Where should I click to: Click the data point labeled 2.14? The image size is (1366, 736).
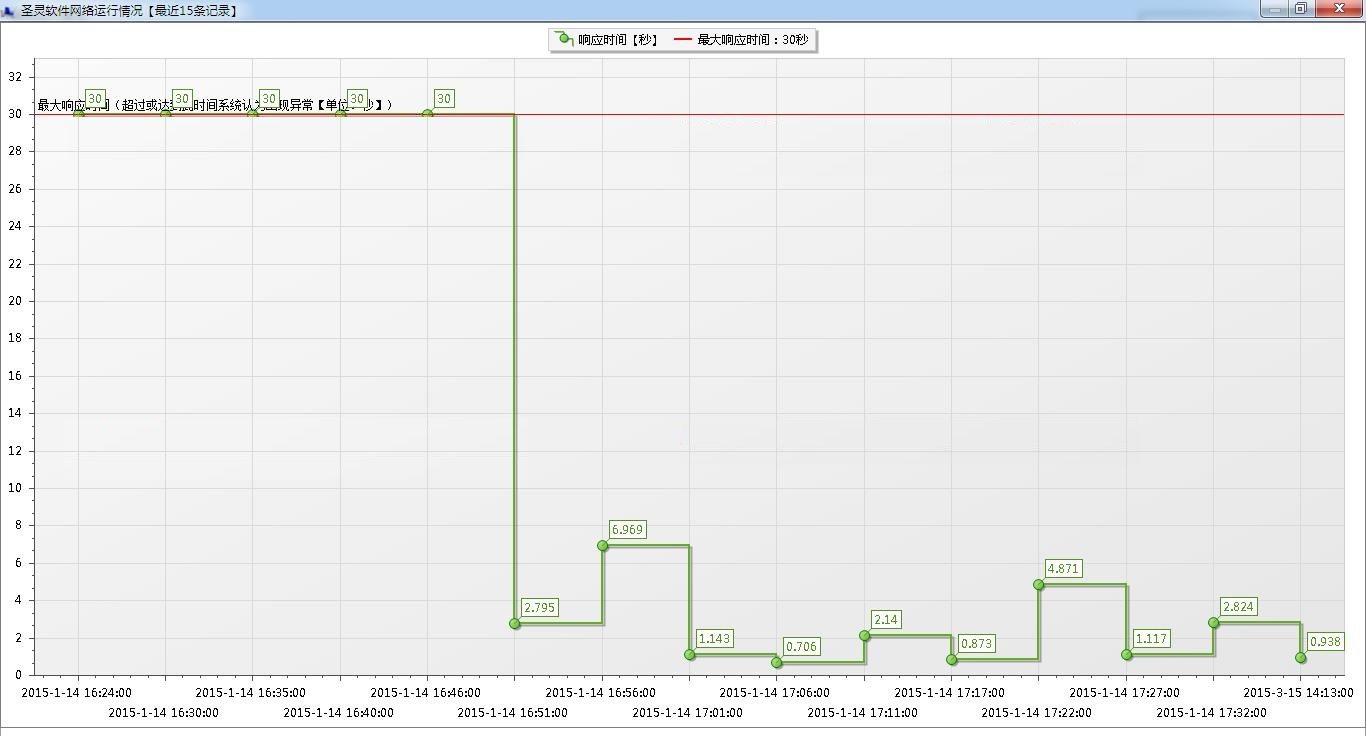pyautogui.click(x=865, y=636)
